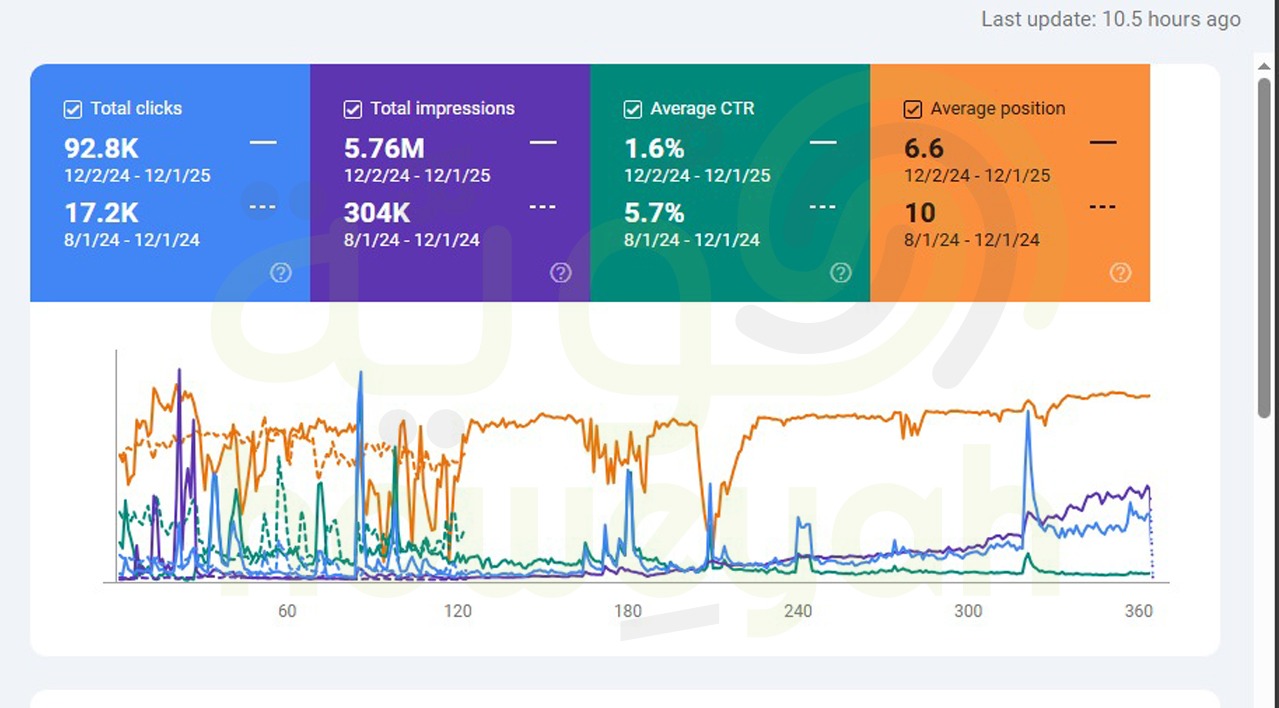Click the 5.76M total impressions value
The image size is (1279, 708).
point(384,148)
